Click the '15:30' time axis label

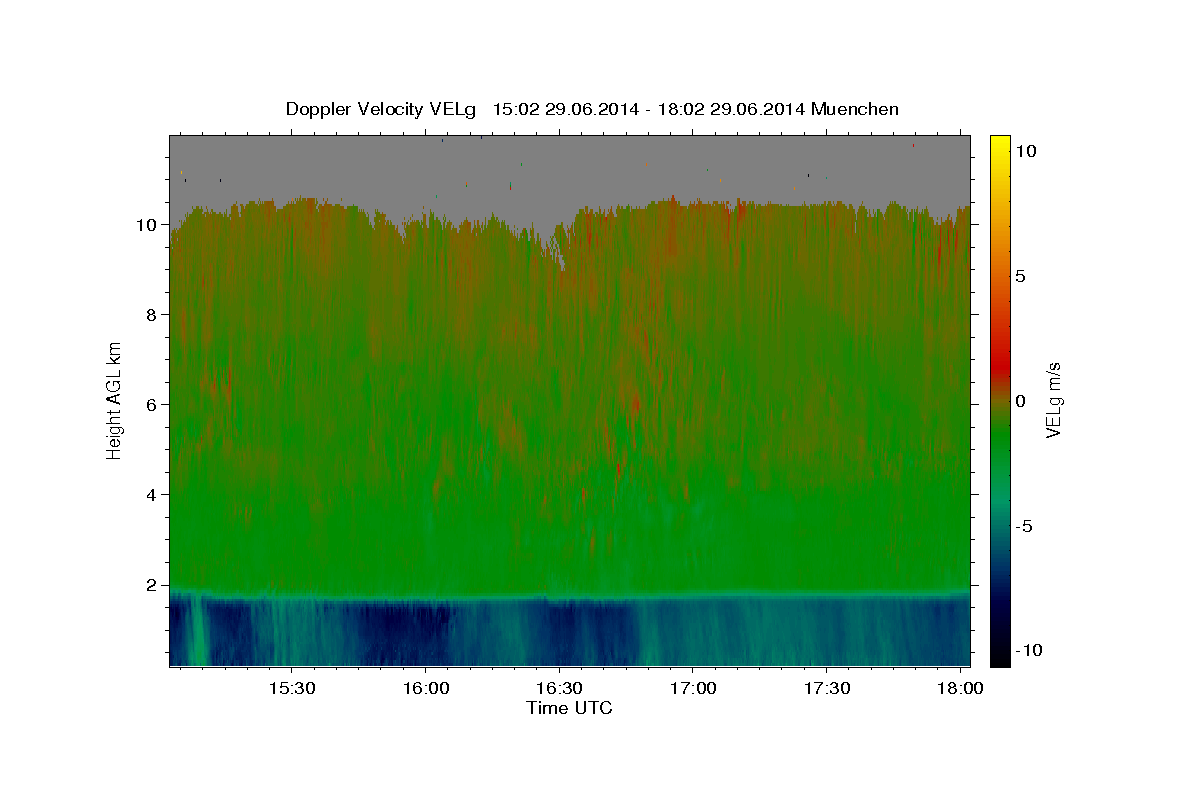290,688
